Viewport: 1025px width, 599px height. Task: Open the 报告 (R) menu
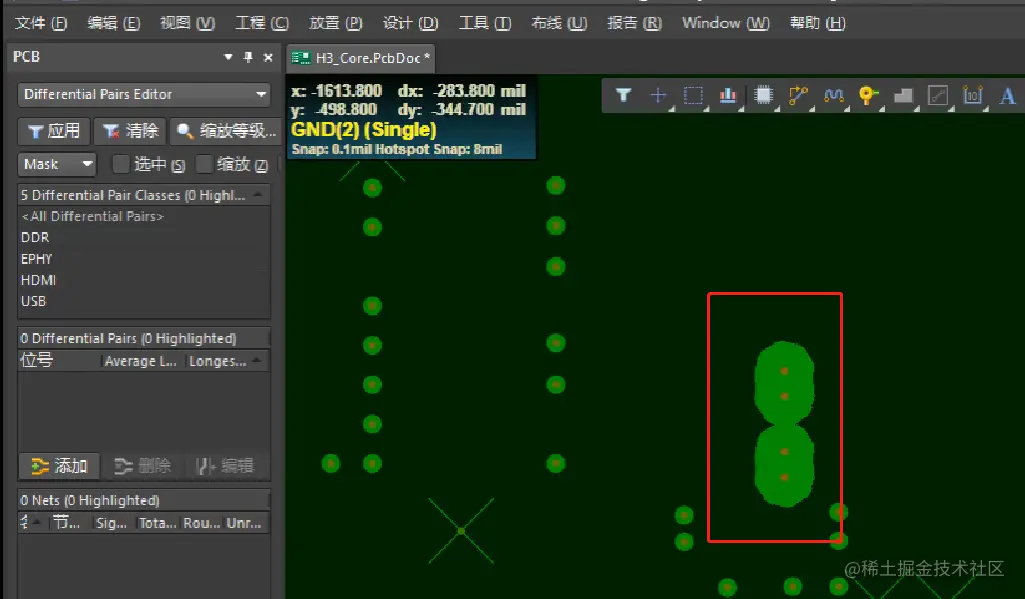[x=634, y=24]
